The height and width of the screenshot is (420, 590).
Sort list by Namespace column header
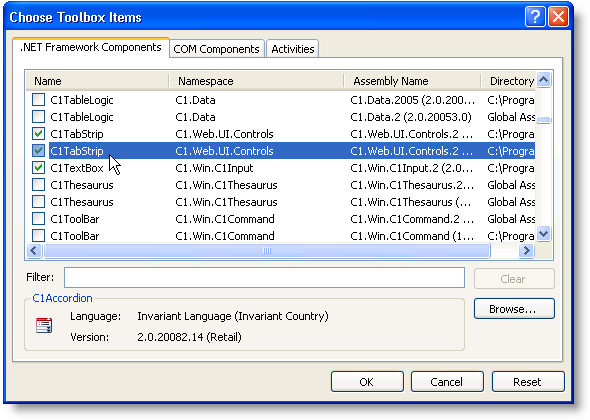pyautogui.click(x=256, y=81)
